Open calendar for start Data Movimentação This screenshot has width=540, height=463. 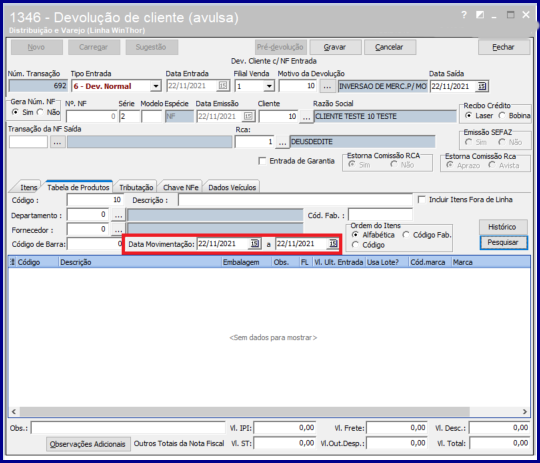255,244
